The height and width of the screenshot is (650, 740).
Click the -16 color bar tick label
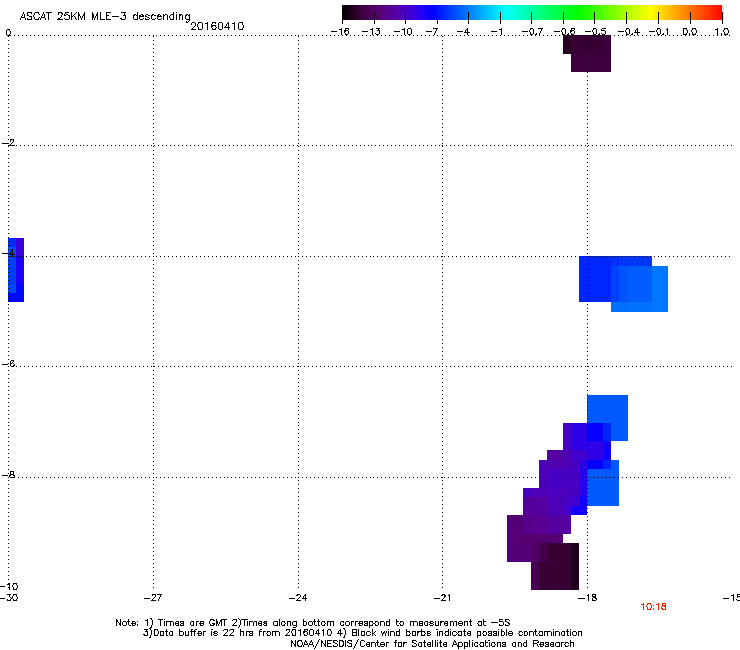pyautogui.click(x=340, y=32)
